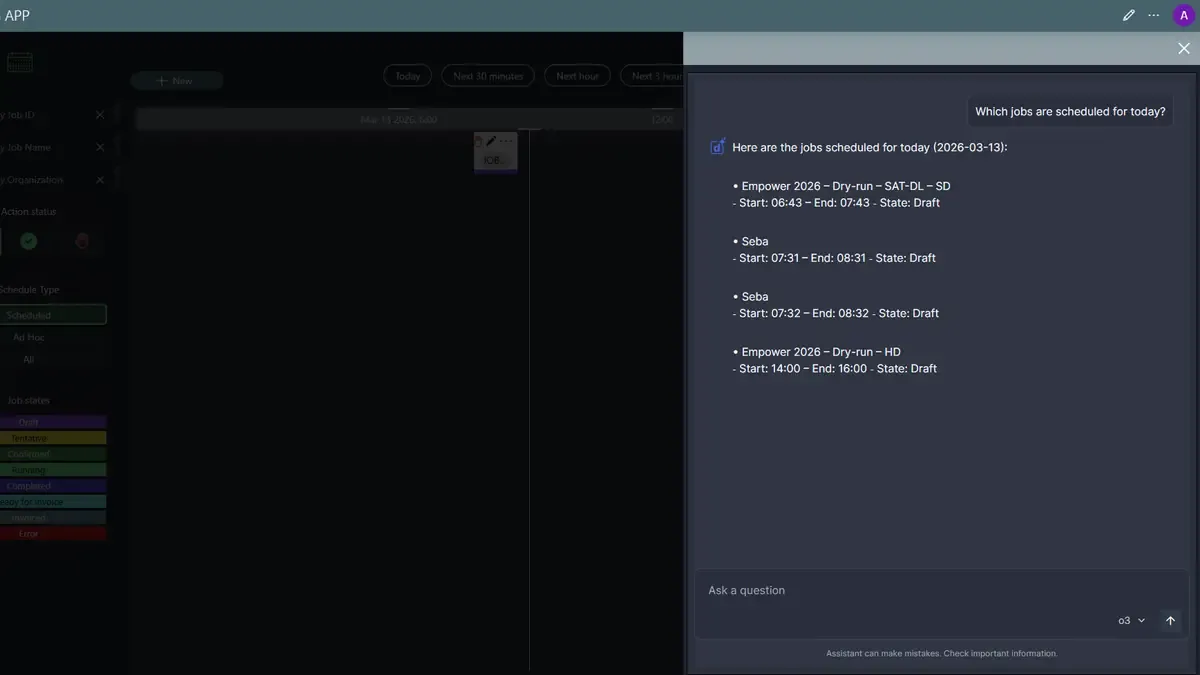Clear the Job Name filter
This screenshot has height=675, width=1200.
tap(100, 147)
